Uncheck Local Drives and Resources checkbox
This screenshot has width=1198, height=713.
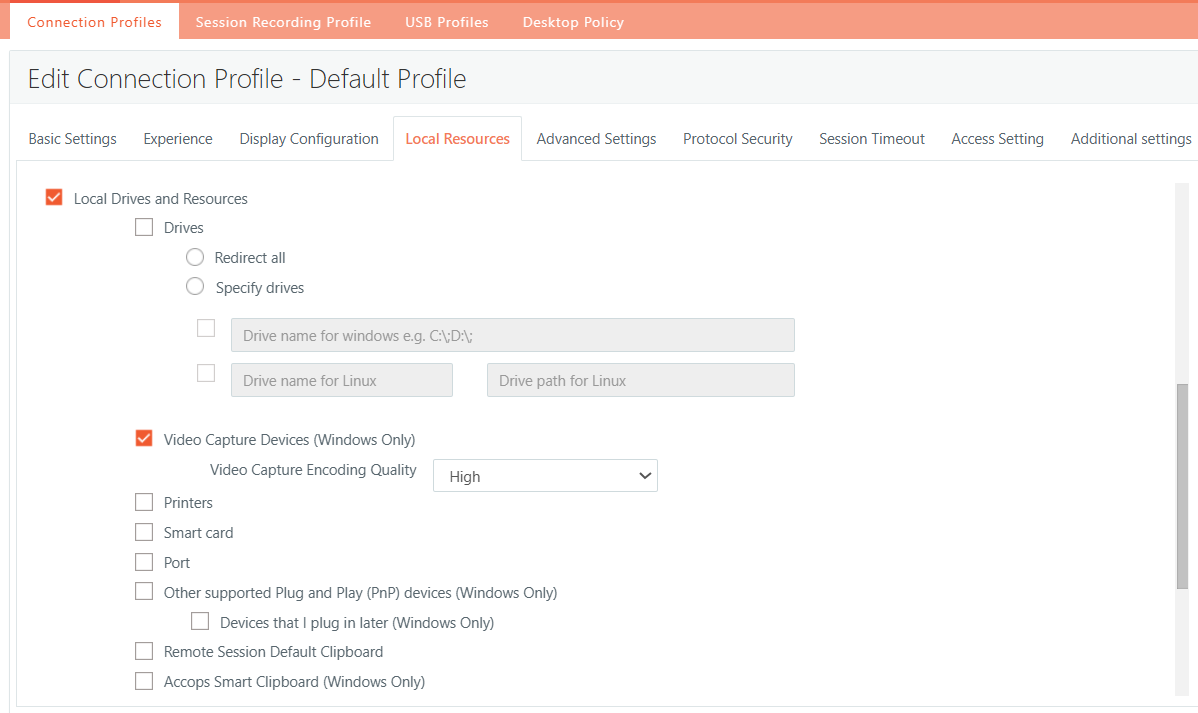coord(54,198)
